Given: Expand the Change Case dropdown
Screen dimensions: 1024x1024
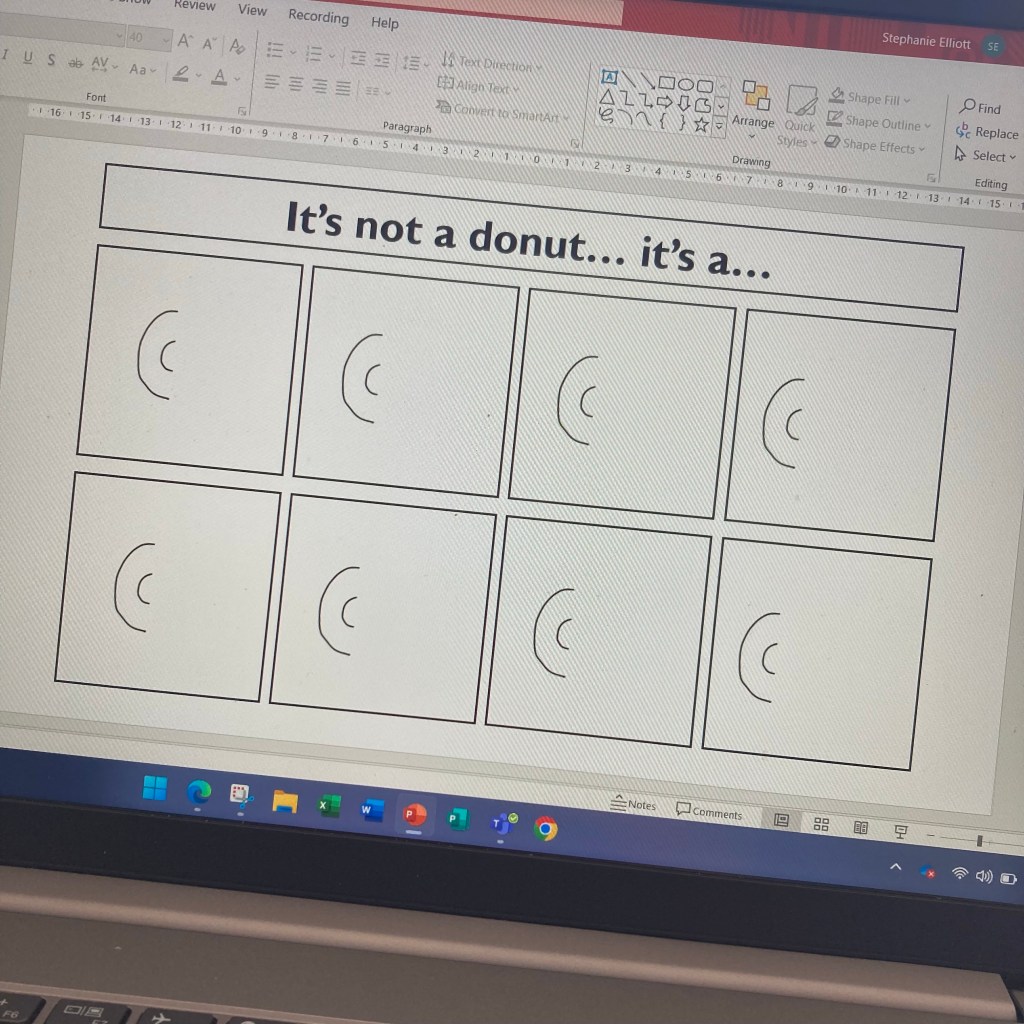Looking at the screenshot, I should [141, 69].
